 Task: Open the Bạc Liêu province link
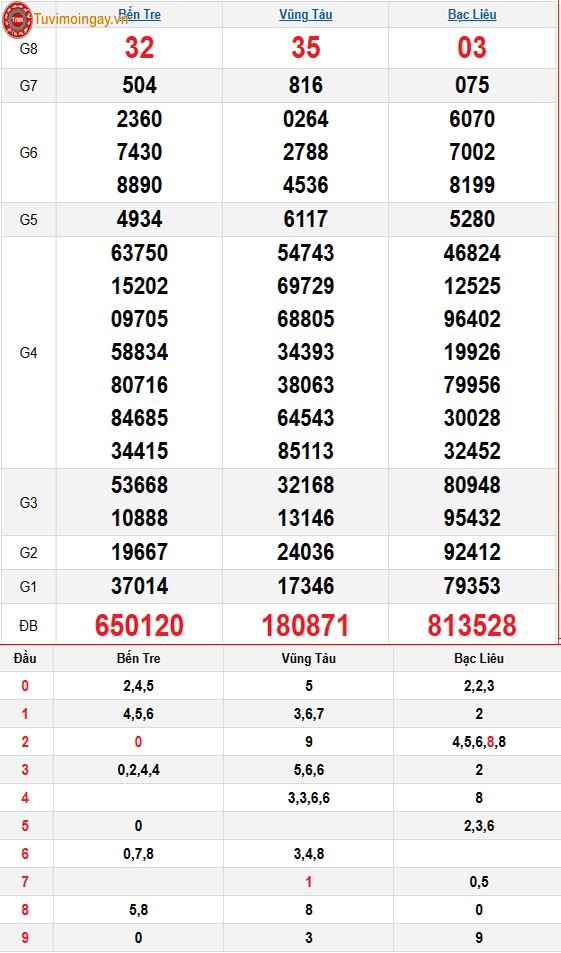pos(472,14)
